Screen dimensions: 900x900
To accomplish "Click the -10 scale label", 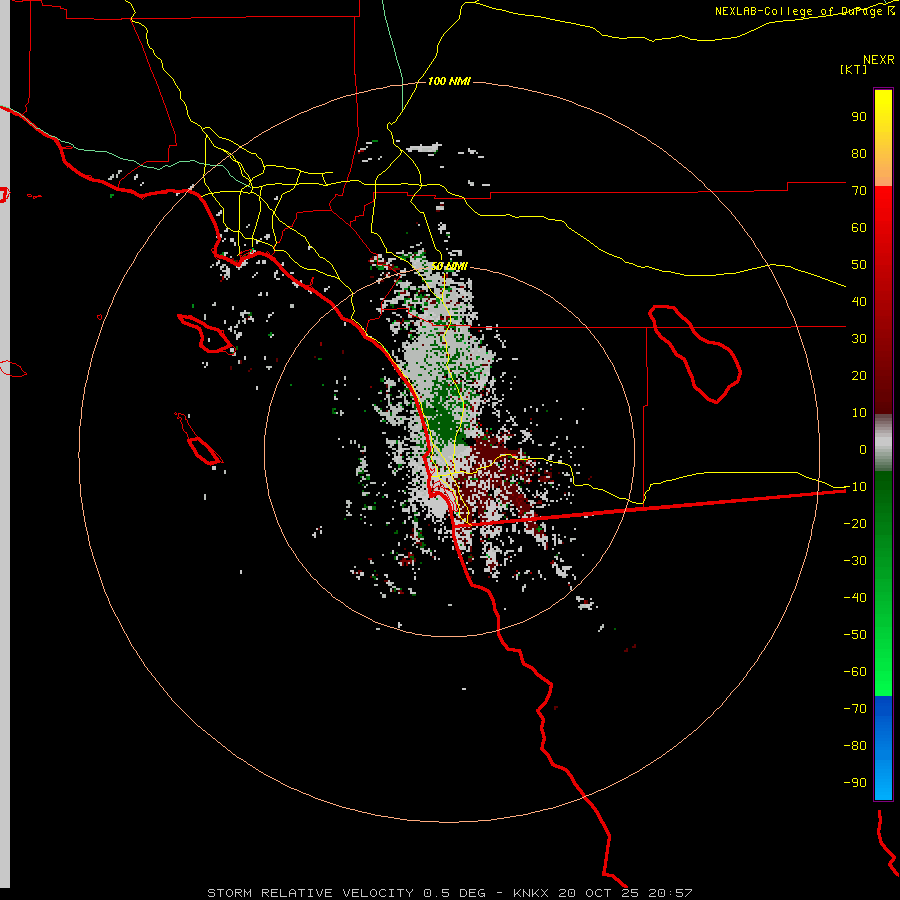I will coord(855,487).
